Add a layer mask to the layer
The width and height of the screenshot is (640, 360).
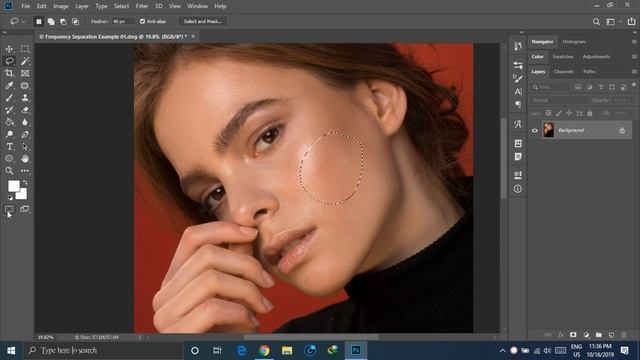tap(573, 335)
